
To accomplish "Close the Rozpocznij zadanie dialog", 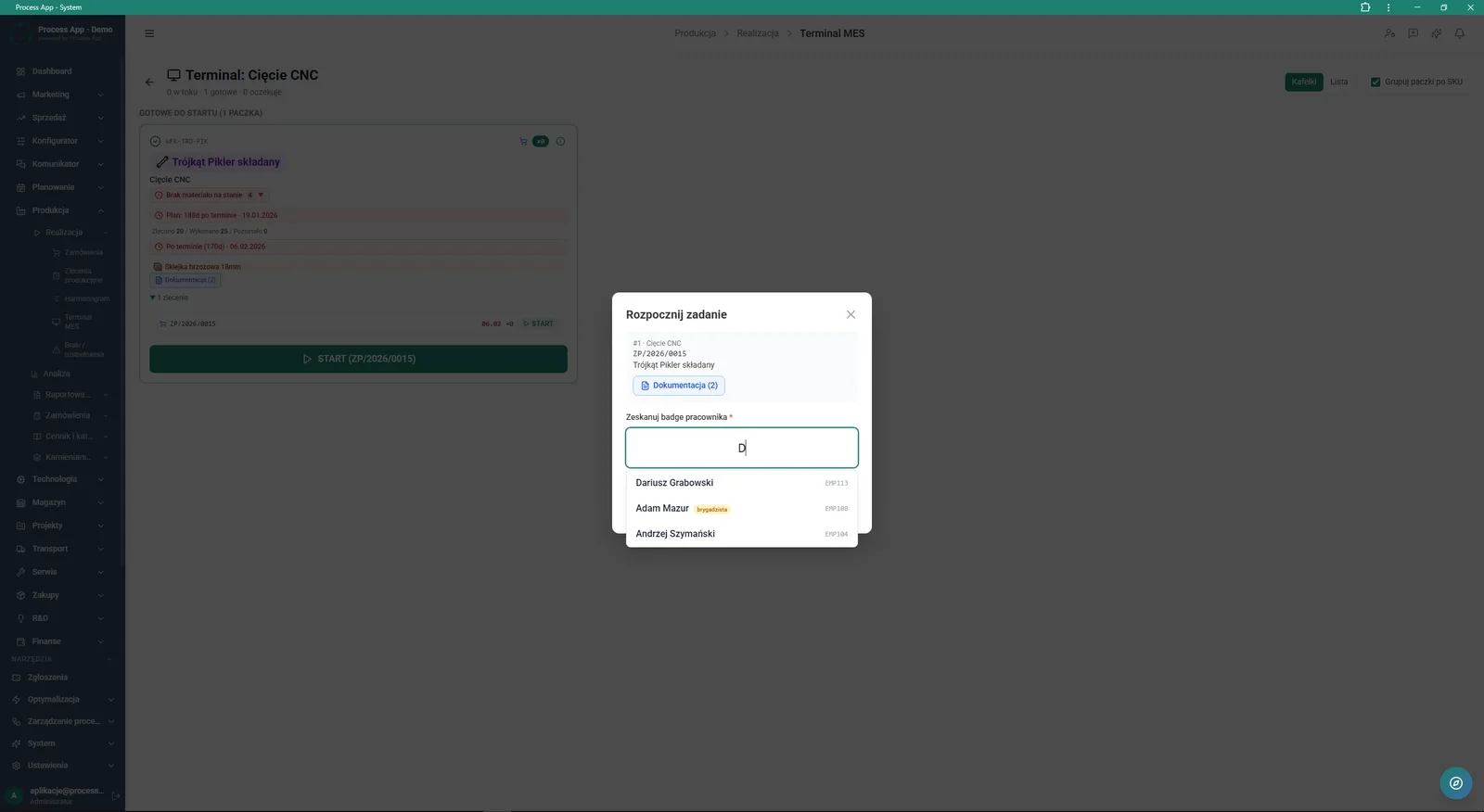I will tap(851, 314).
